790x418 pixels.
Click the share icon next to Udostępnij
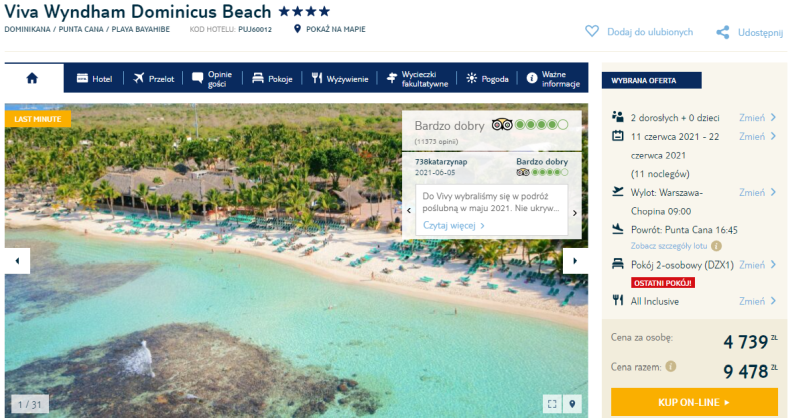(722, 33)
